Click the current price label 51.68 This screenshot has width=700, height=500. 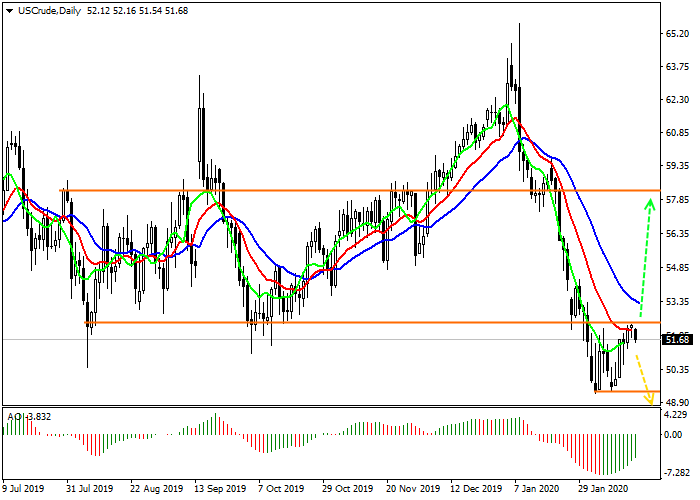[678, 340]
